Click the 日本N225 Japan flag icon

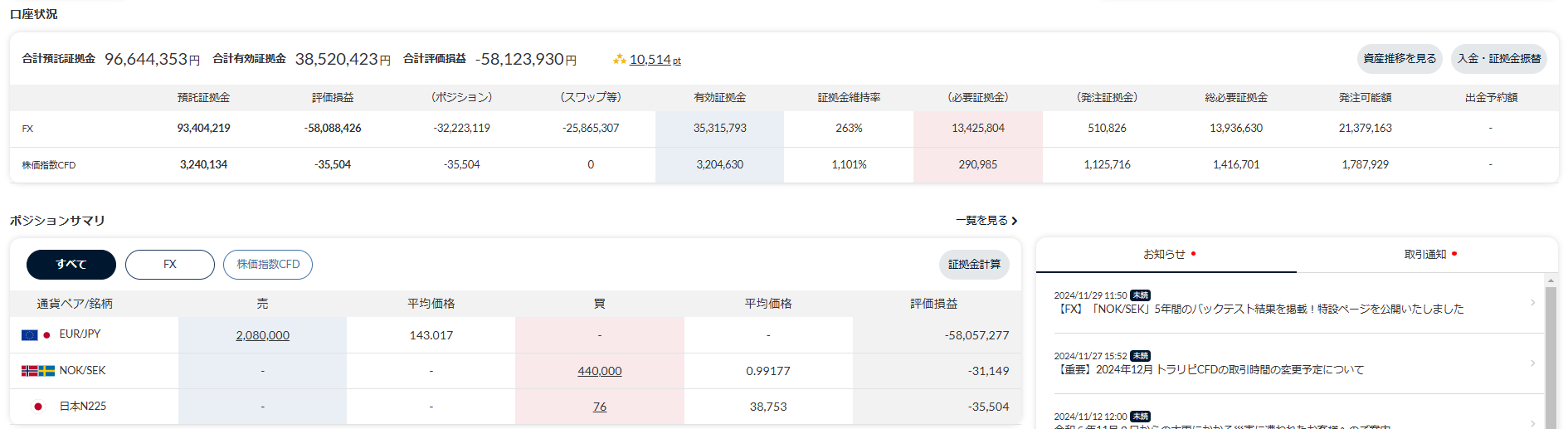coord(37,407)
